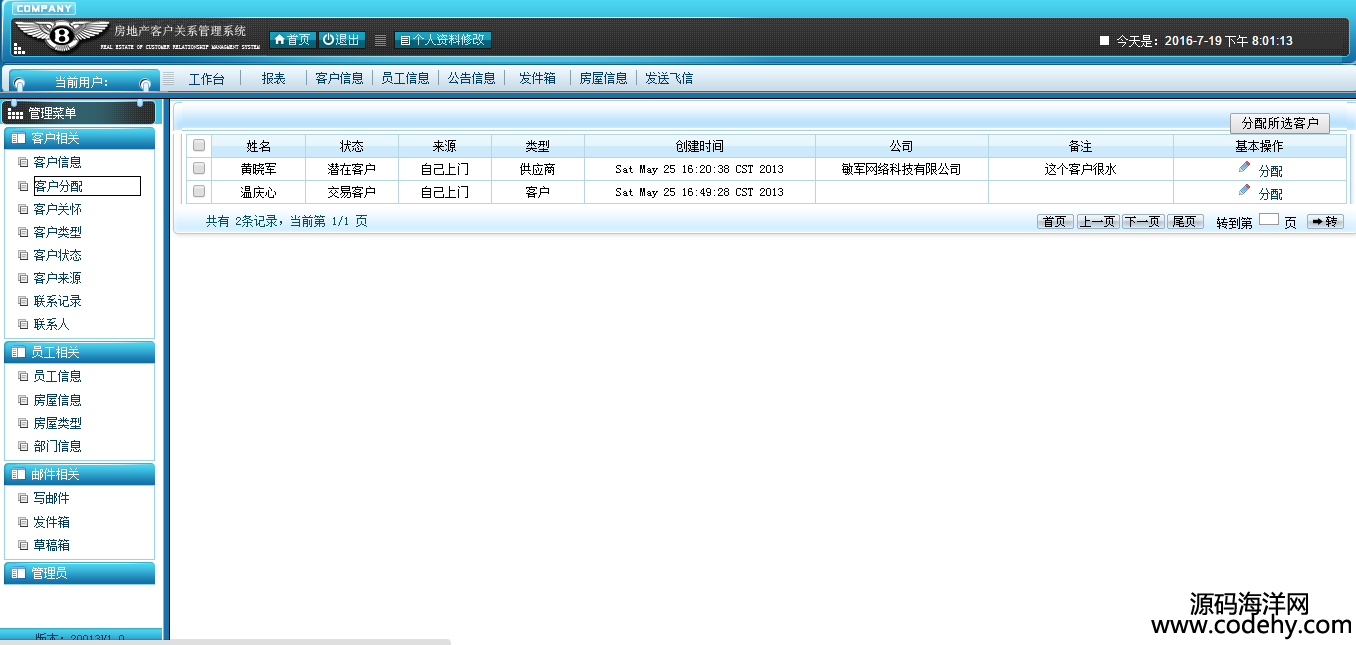The height and width of the screenshot is (645, 1356).
Task: Toggle the select-all checkbox in table header
Action: point(199,145)
